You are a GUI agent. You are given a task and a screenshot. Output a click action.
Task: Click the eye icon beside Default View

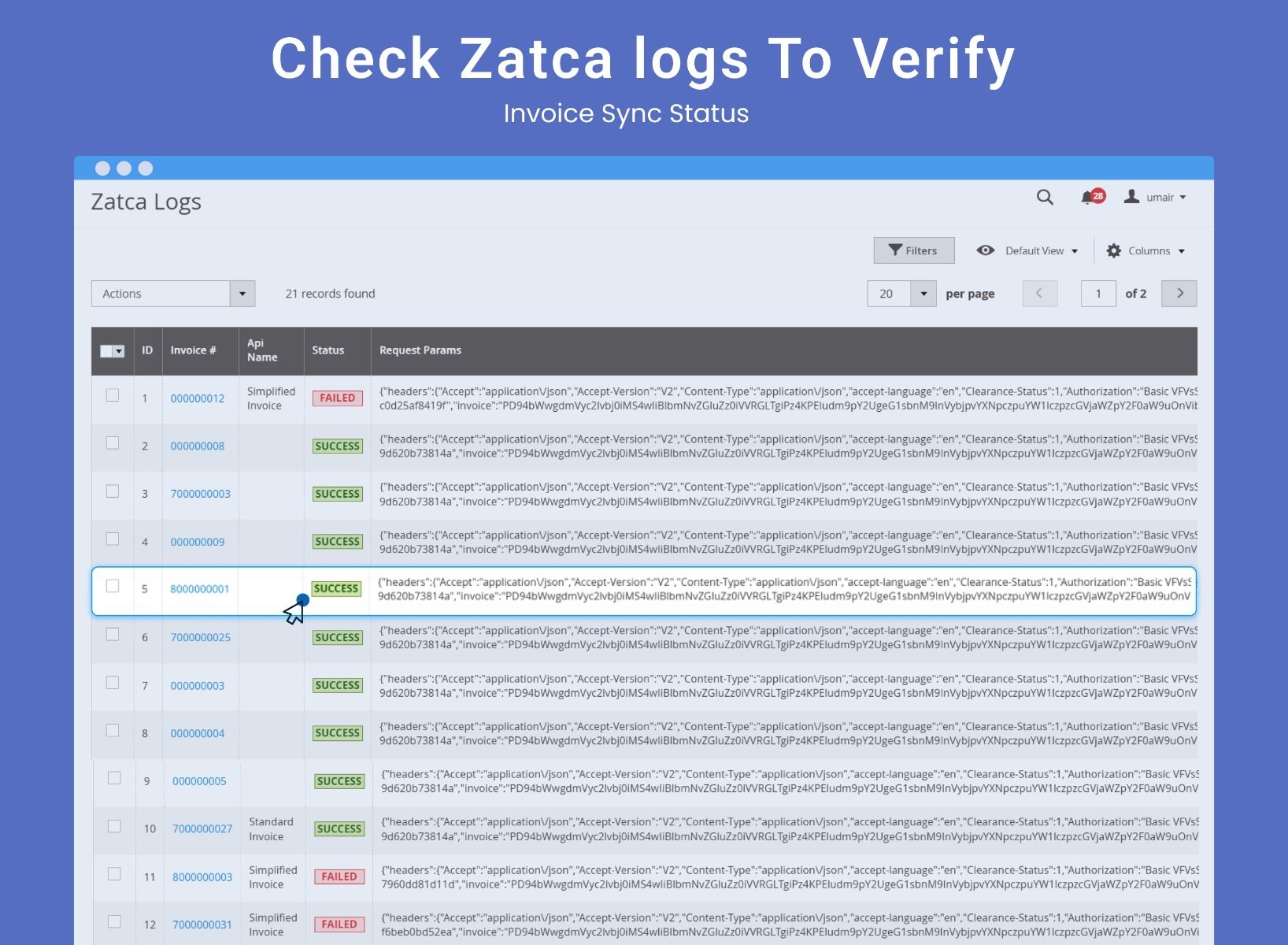point(986,250)
